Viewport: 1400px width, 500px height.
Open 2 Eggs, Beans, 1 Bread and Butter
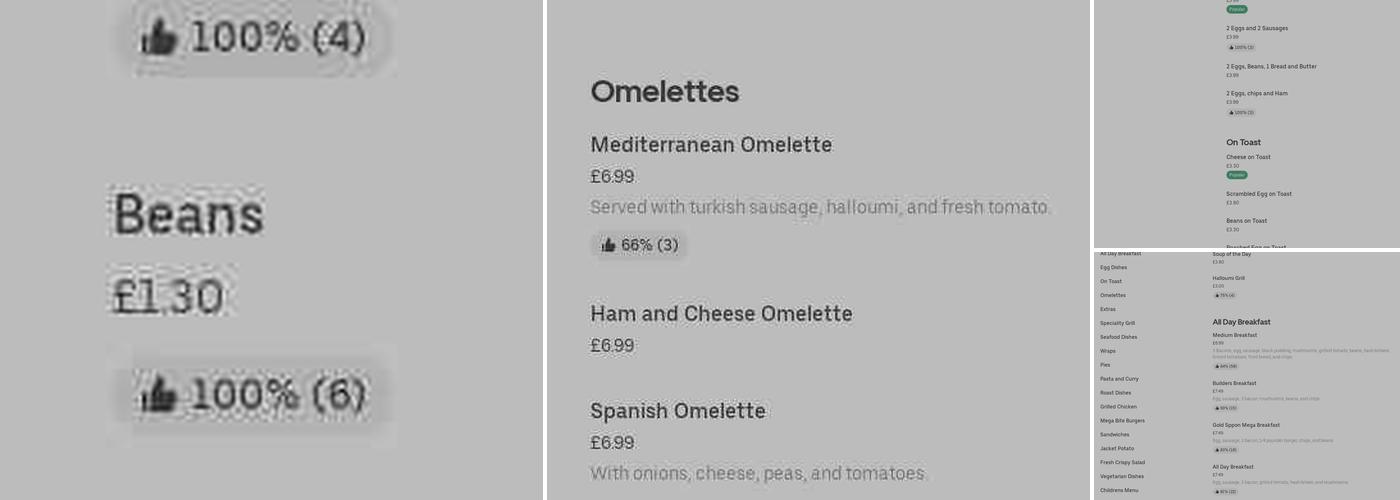click(1271, 67)
